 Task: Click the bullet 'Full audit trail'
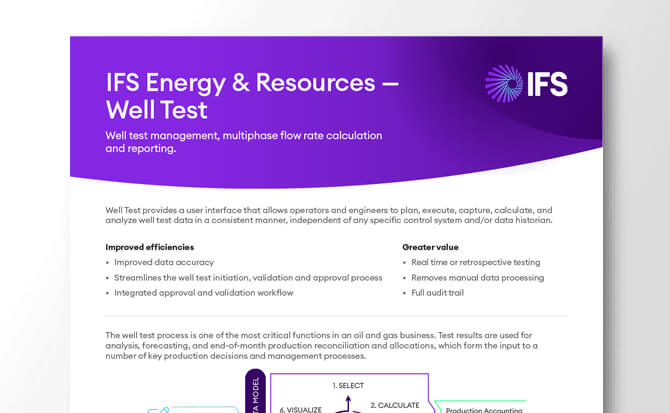[437, 293]
